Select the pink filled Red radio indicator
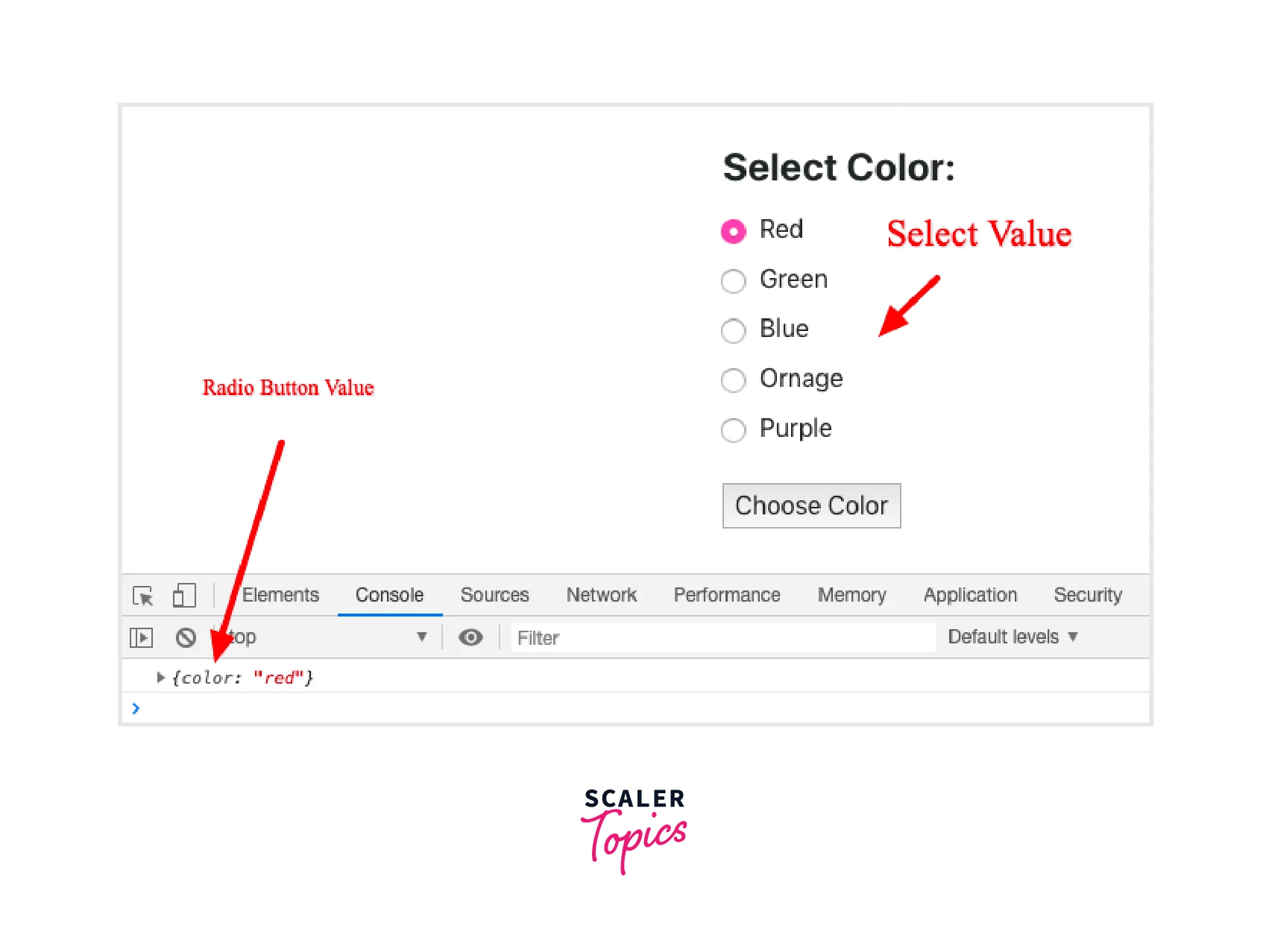This screenshot has height=952, width=1272. (733, 231)
